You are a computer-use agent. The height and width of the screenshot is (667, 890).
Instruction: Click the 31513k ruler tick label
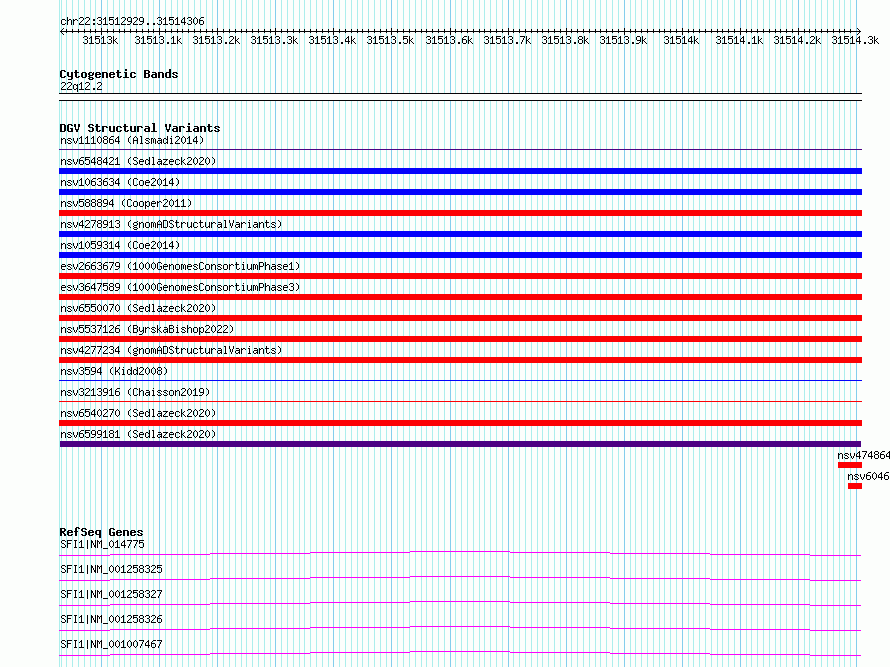[x=100, y=40]
